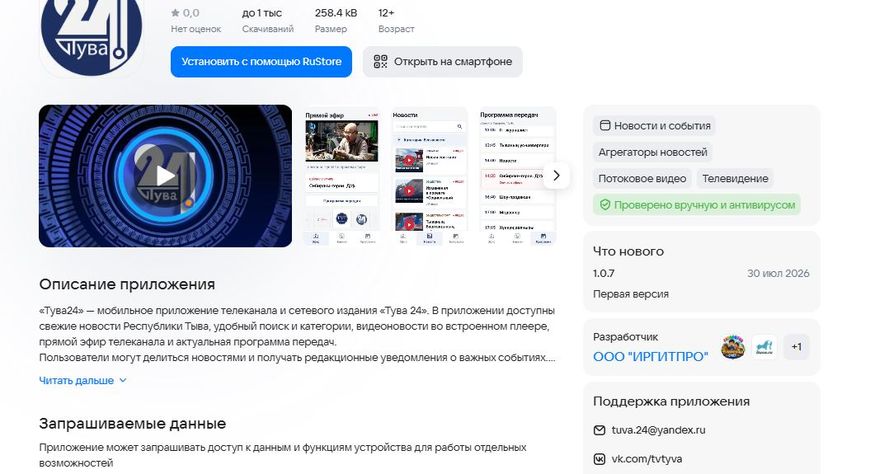Show next screenshots with right arrow
The width and height of the screenshot is (870, 474).
point(556,175)
